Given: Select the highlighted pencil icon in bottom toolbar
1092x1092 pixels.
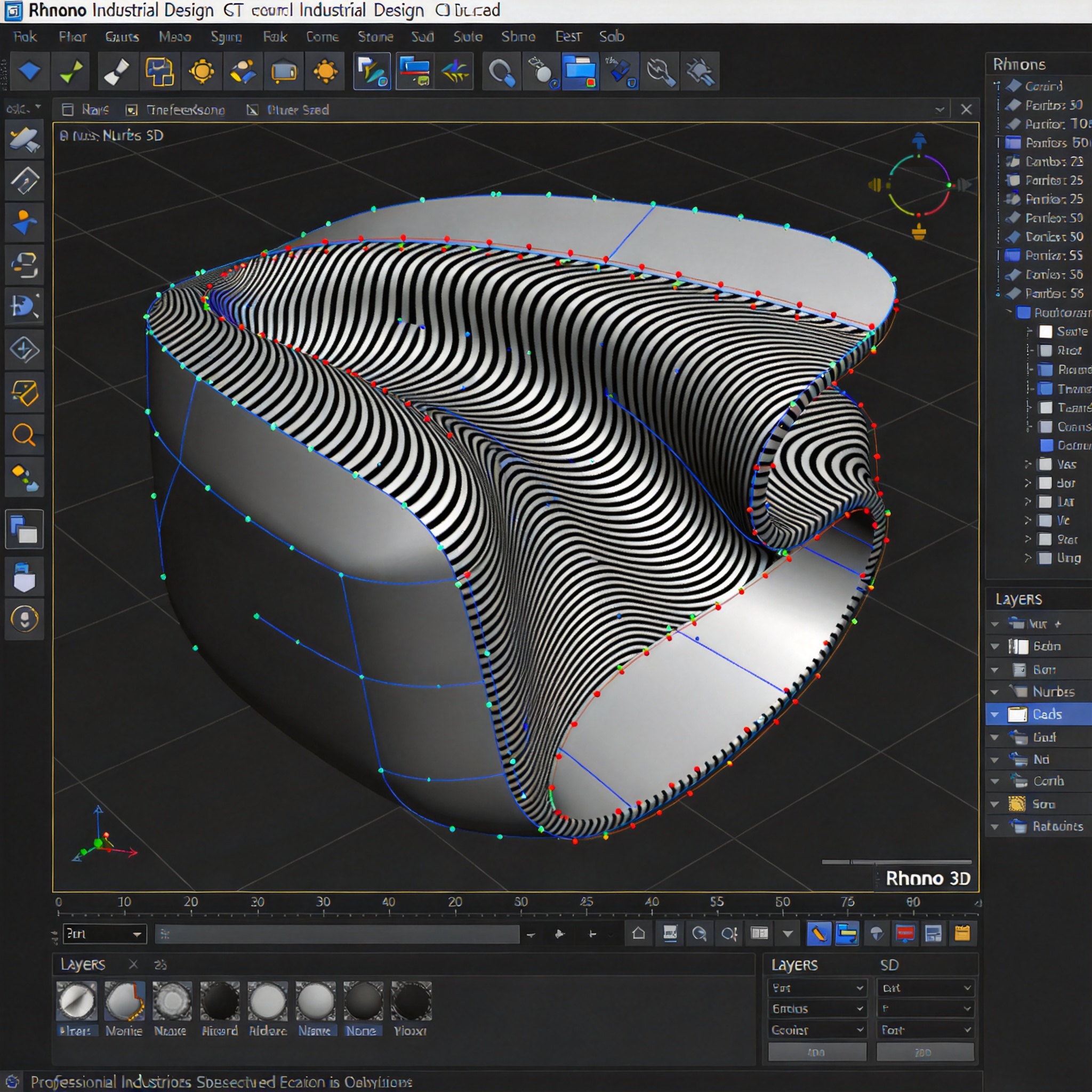Looking at the screenshot, I should pos(818,934).
